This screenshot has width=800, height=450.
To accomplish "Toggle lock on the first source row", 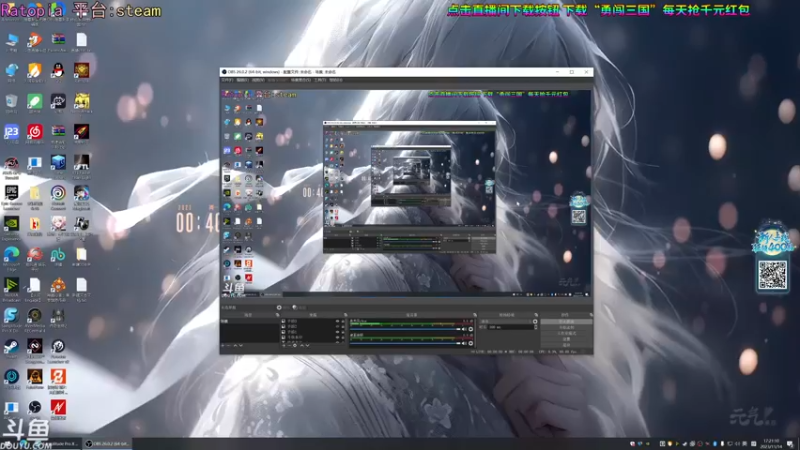I will click(343, 321).
